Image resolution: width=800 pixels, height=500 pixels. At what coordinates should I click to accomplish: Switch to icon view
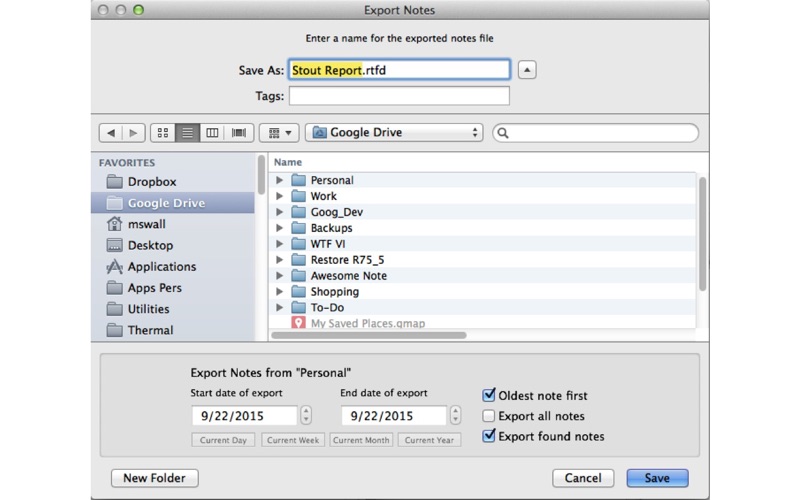coord(163,133)
